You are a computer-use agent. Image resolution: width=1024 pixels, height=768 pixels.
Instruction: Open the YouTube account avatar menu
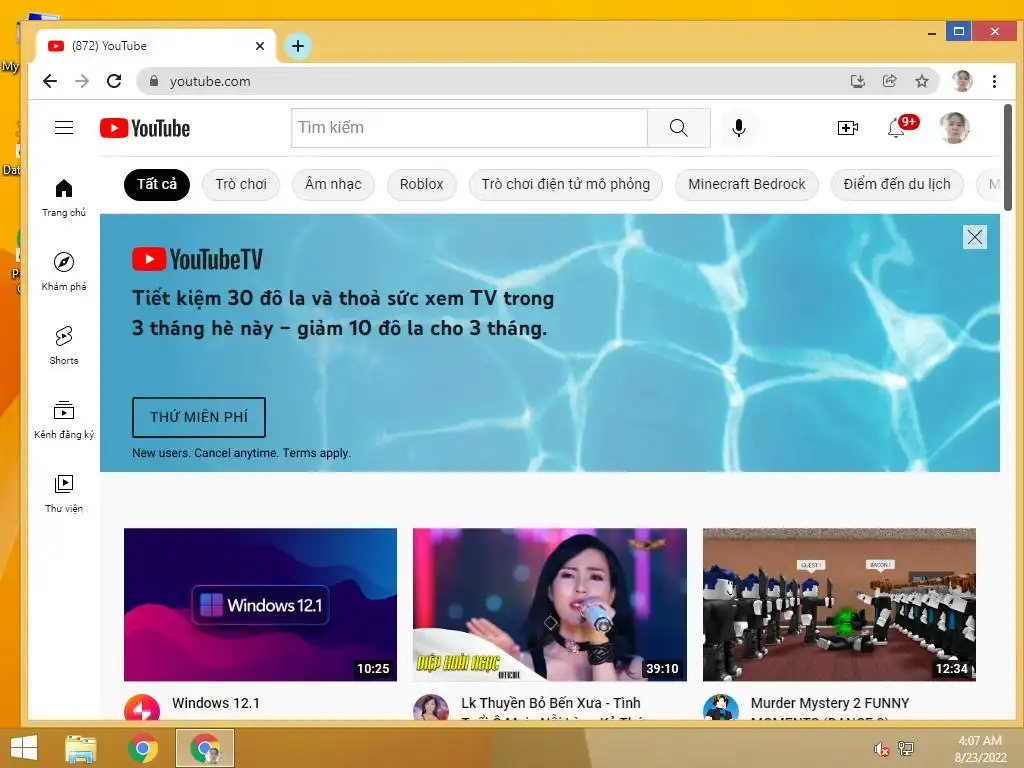tap(953, 127)
